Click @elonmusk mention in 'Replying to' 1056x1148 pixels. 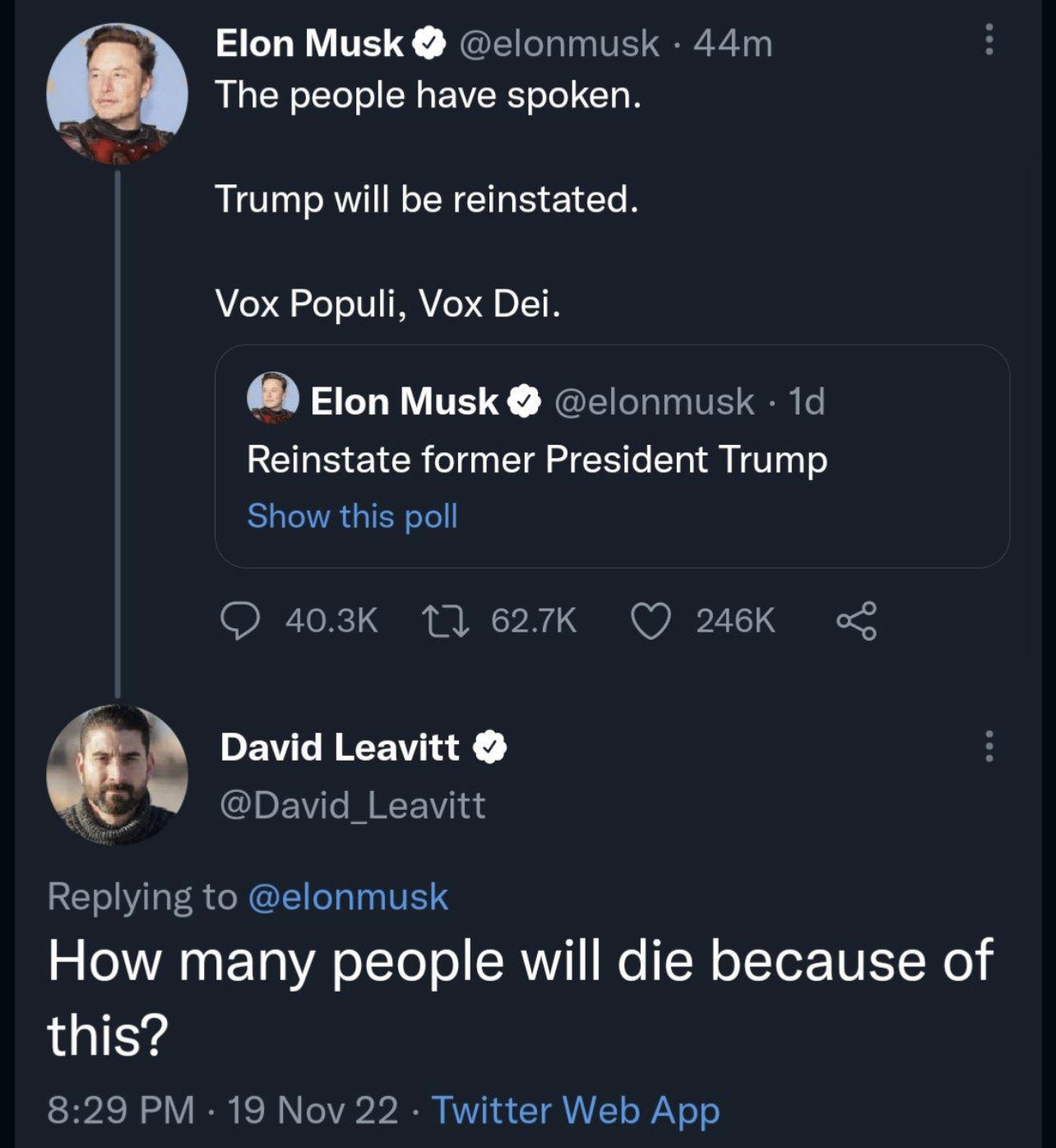[347, 896]
